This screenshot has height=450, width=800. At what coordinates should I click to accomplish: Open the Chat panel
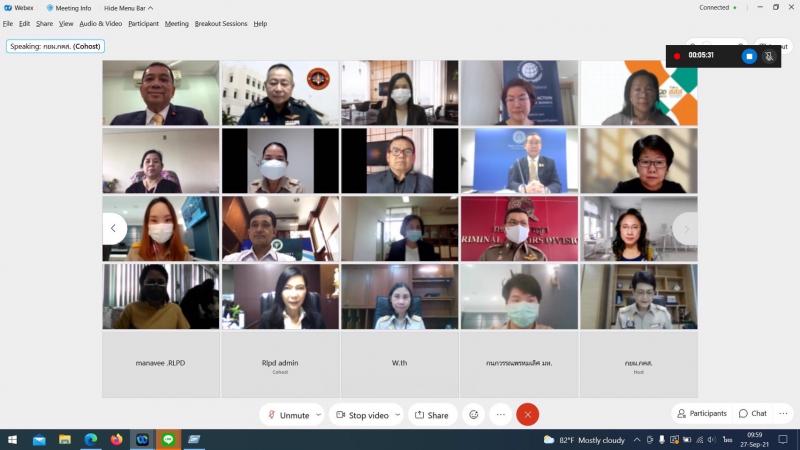point(753,413)
